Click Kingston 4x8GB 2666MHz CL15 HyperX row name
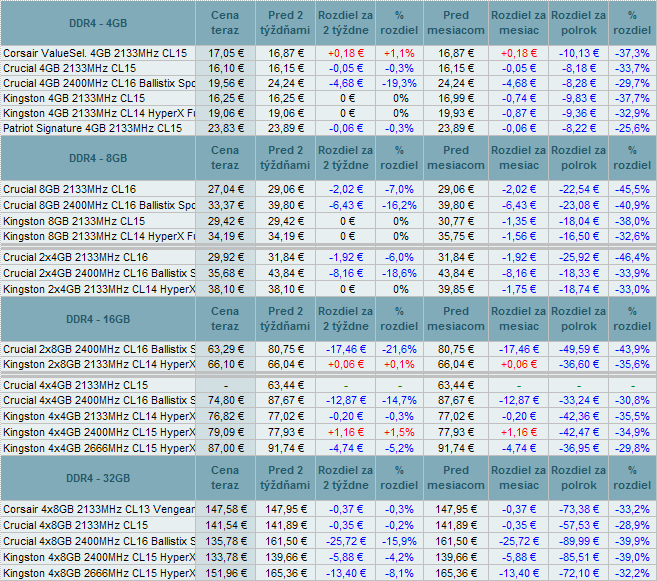Image resolution: width=657 pixels, height=581 pixels. [98, 573]
